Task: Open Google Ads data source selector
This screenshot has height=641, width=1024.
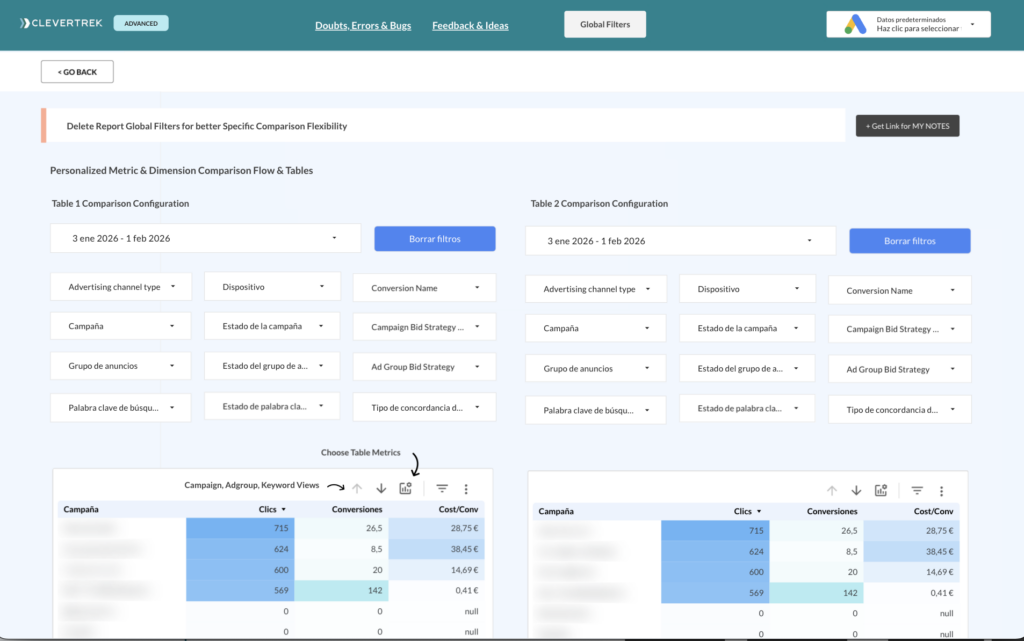Action: tap(908, 25)
